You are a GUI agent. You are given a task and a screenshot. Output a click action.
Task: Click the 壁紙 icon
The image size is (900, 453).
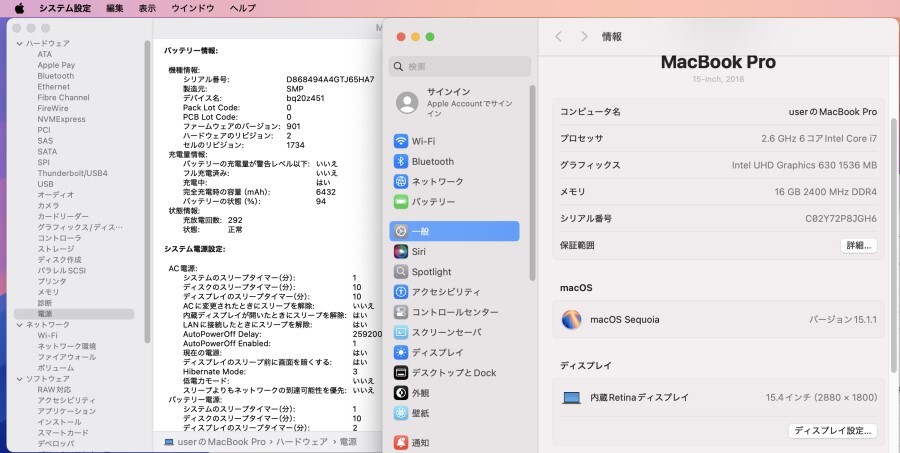401,413
